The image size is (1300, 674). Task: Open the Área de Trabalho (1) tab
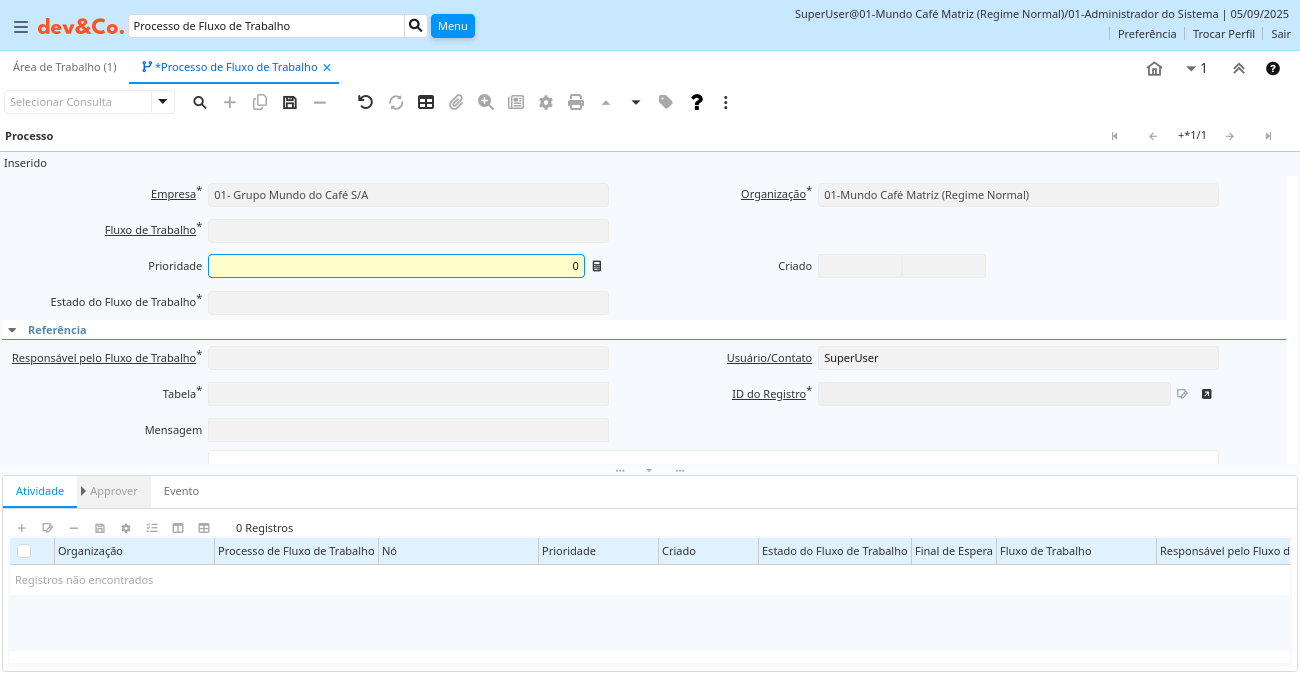[64, 67]
